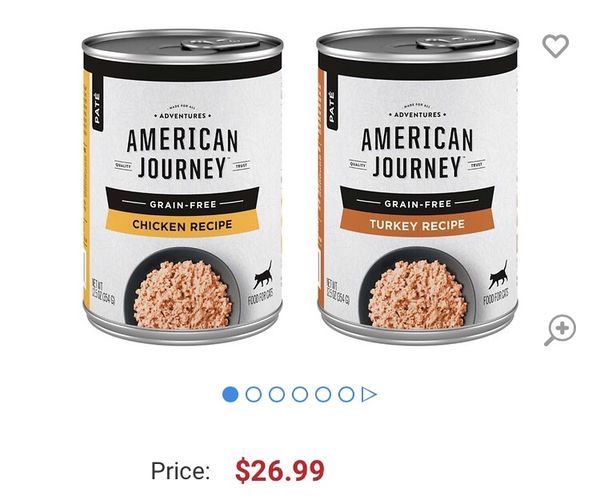This screenshot has height=504, width=600.
Task: Show the sixth carousel image dot
Action: (346, 394)
